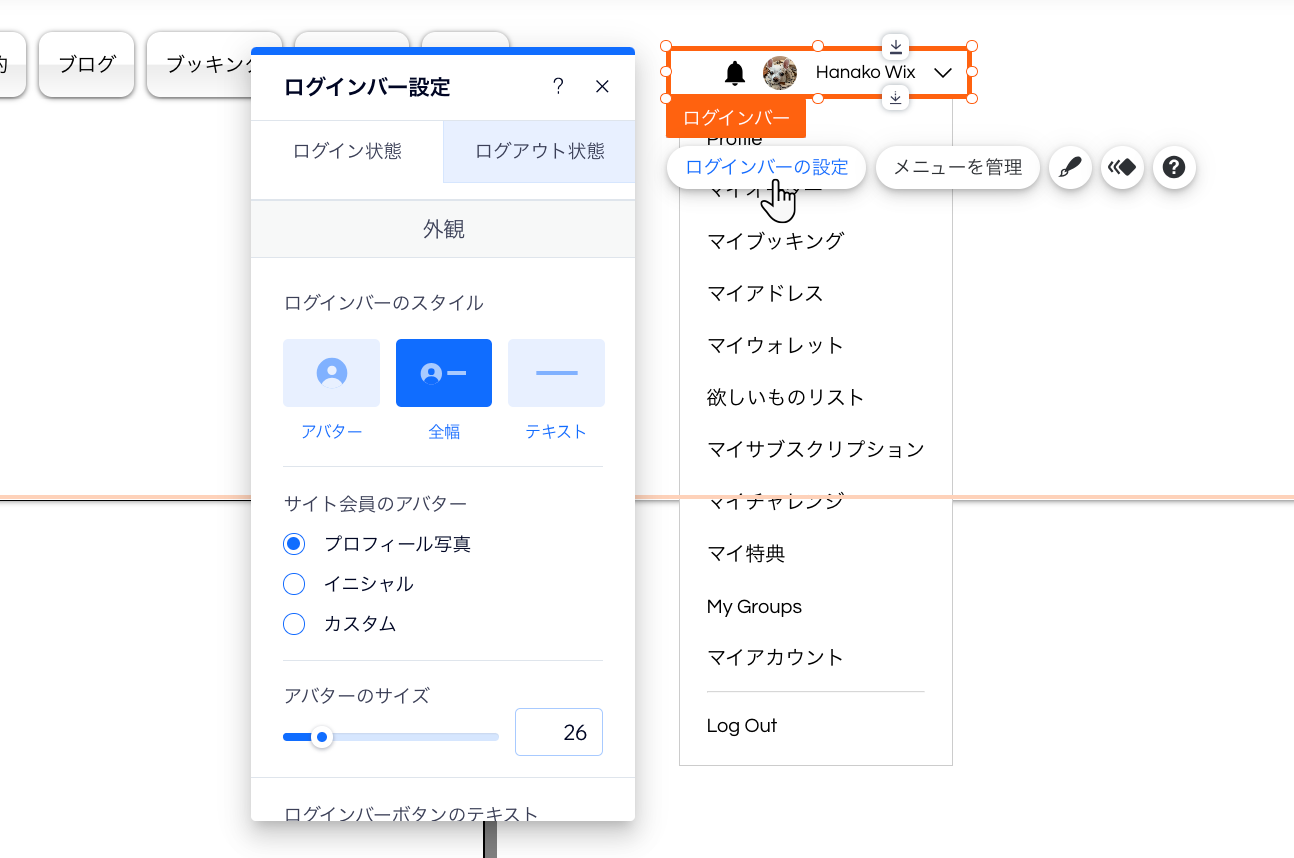Select the アバター login bar style
The image size is (1294, 858).
pyautogui.click(x=331, y=372)
